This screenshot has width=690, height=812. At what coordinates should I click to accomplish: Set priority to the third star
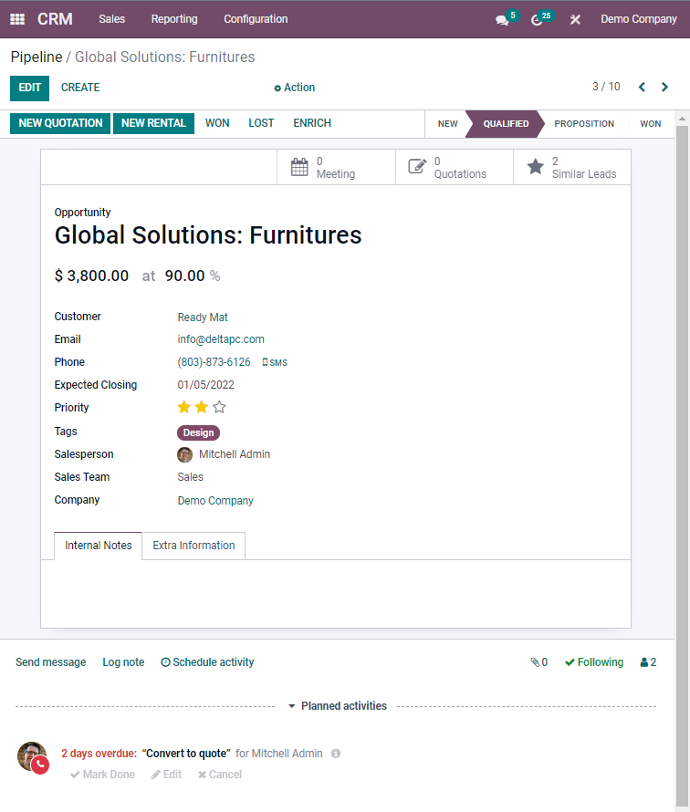point(219,407)
